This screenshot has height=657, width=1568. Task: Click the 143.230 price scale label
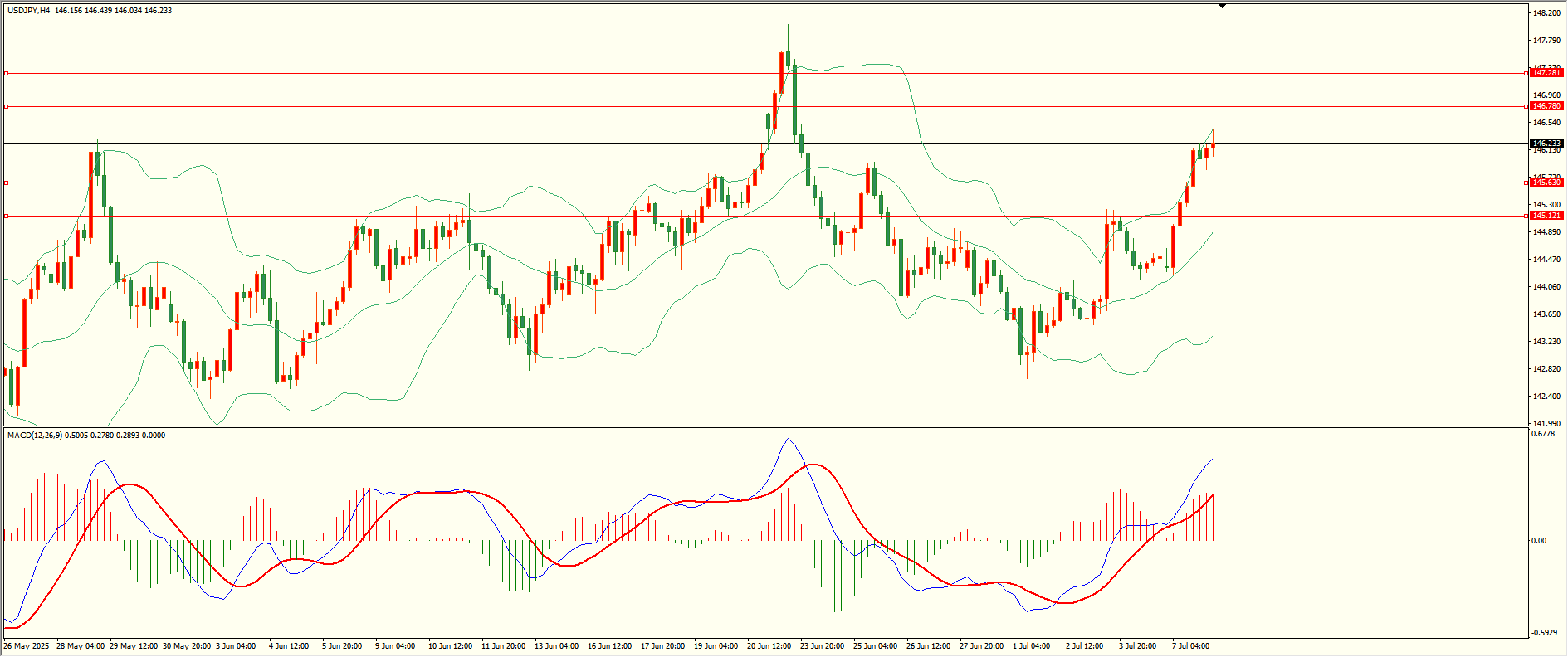click(x=1546, y=342)
